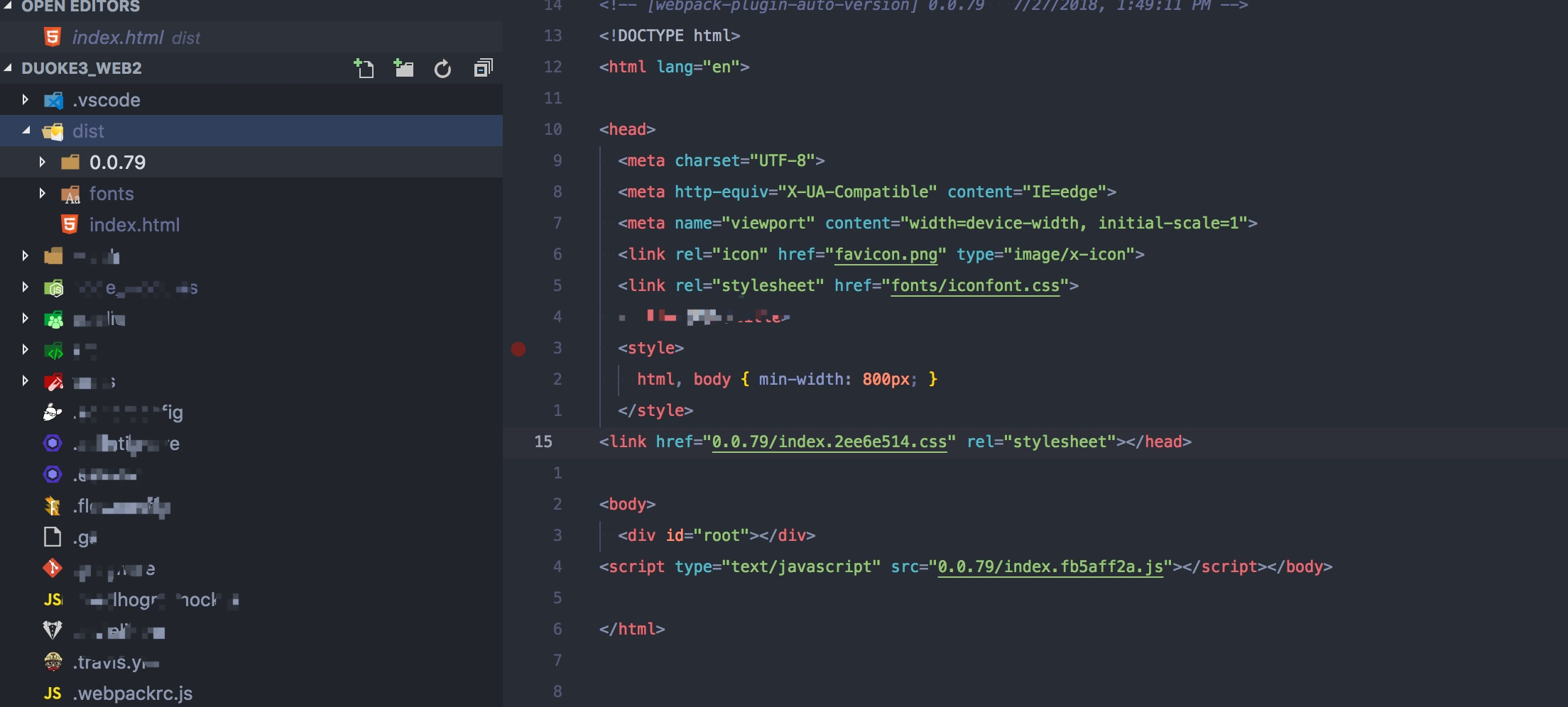This screenshot has width=1568, height=707.
Task: Click the closing </html> tag
Action: 632,629
